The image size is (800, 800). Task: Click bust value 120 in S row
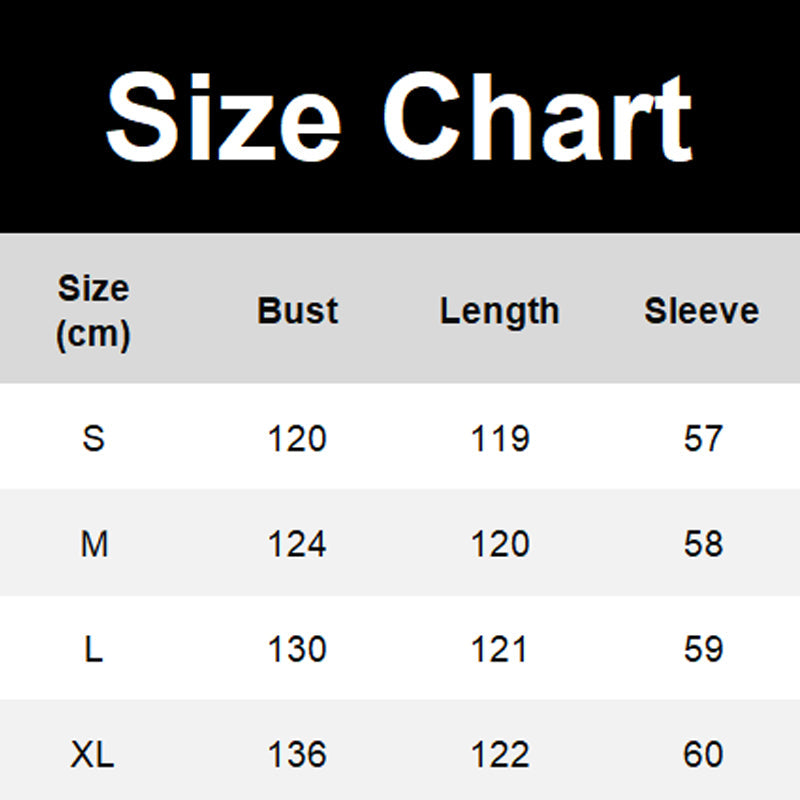click(297, 438)
